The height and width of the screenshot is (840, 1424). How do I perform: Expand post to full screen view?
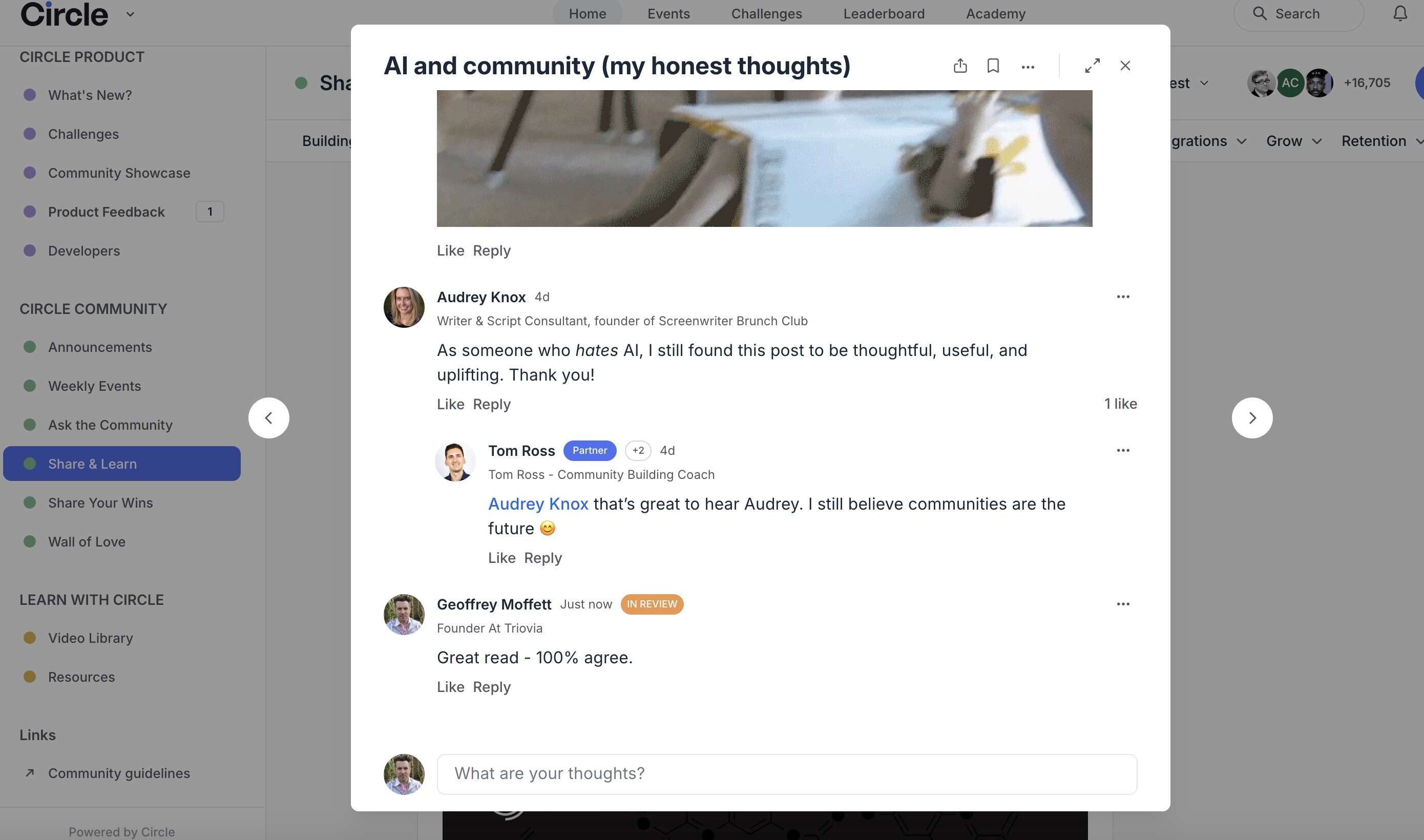pos(1092,66)
